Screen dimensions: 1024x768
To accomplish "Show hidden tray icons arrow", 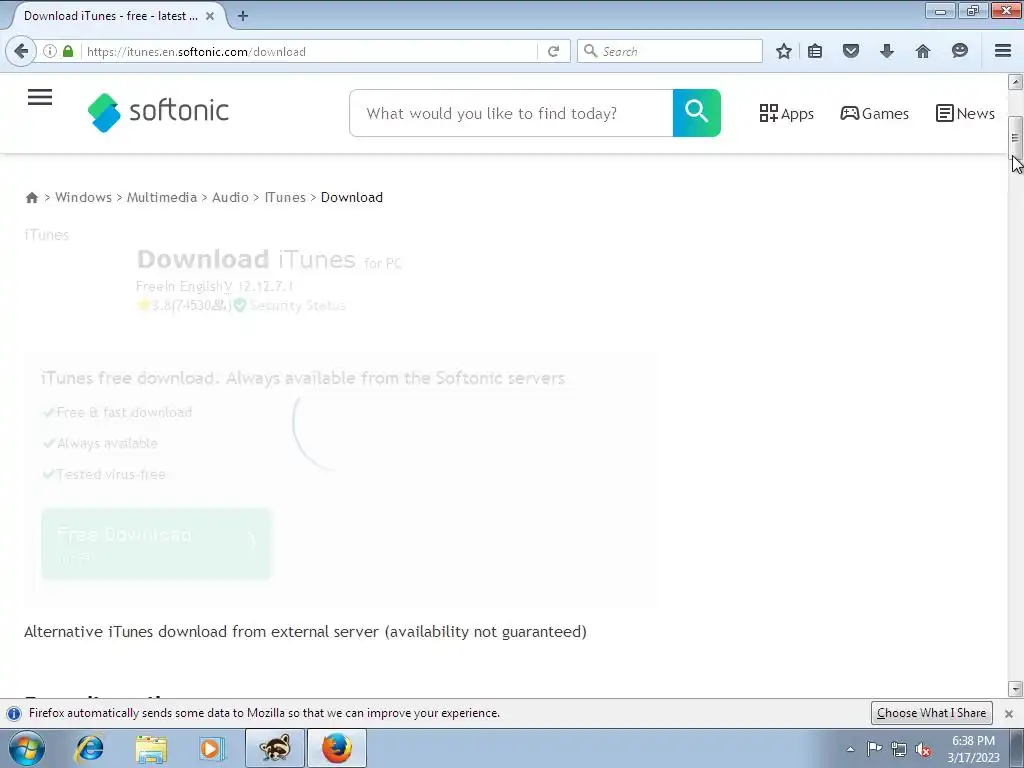I will [x=850, y=750].
